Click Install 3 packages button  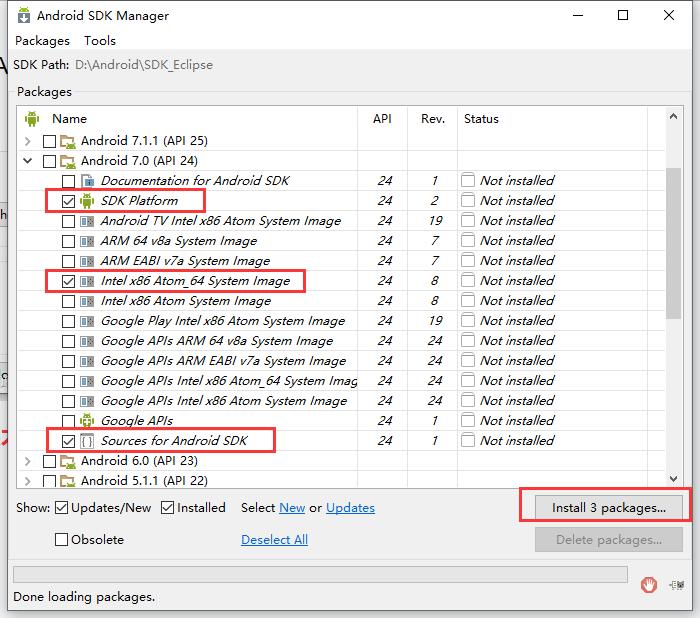click(609, 508)
